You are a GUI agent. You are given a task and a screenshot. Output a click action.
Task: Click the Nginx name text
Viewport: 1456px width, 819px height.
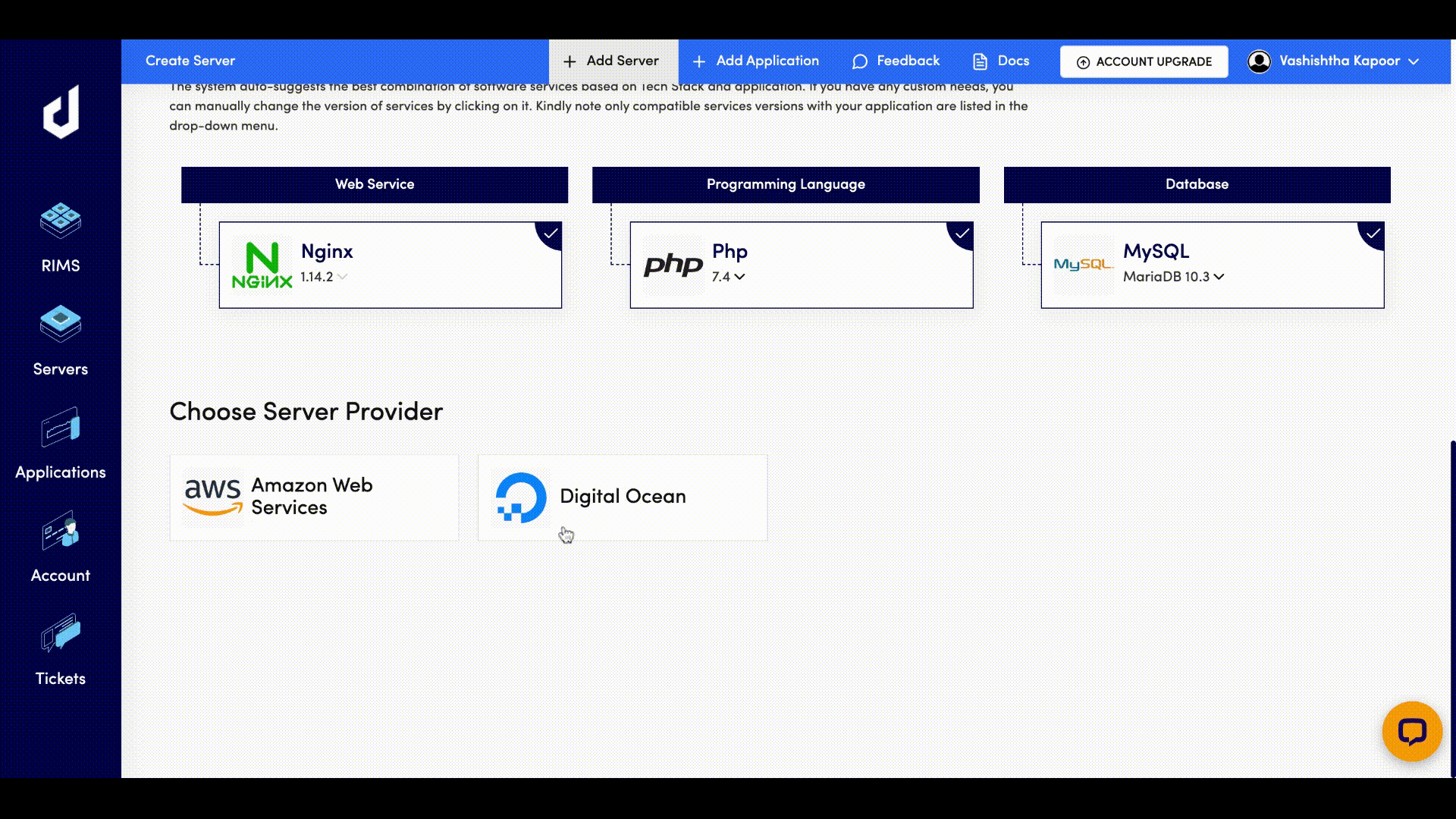(x=327, y=252)
